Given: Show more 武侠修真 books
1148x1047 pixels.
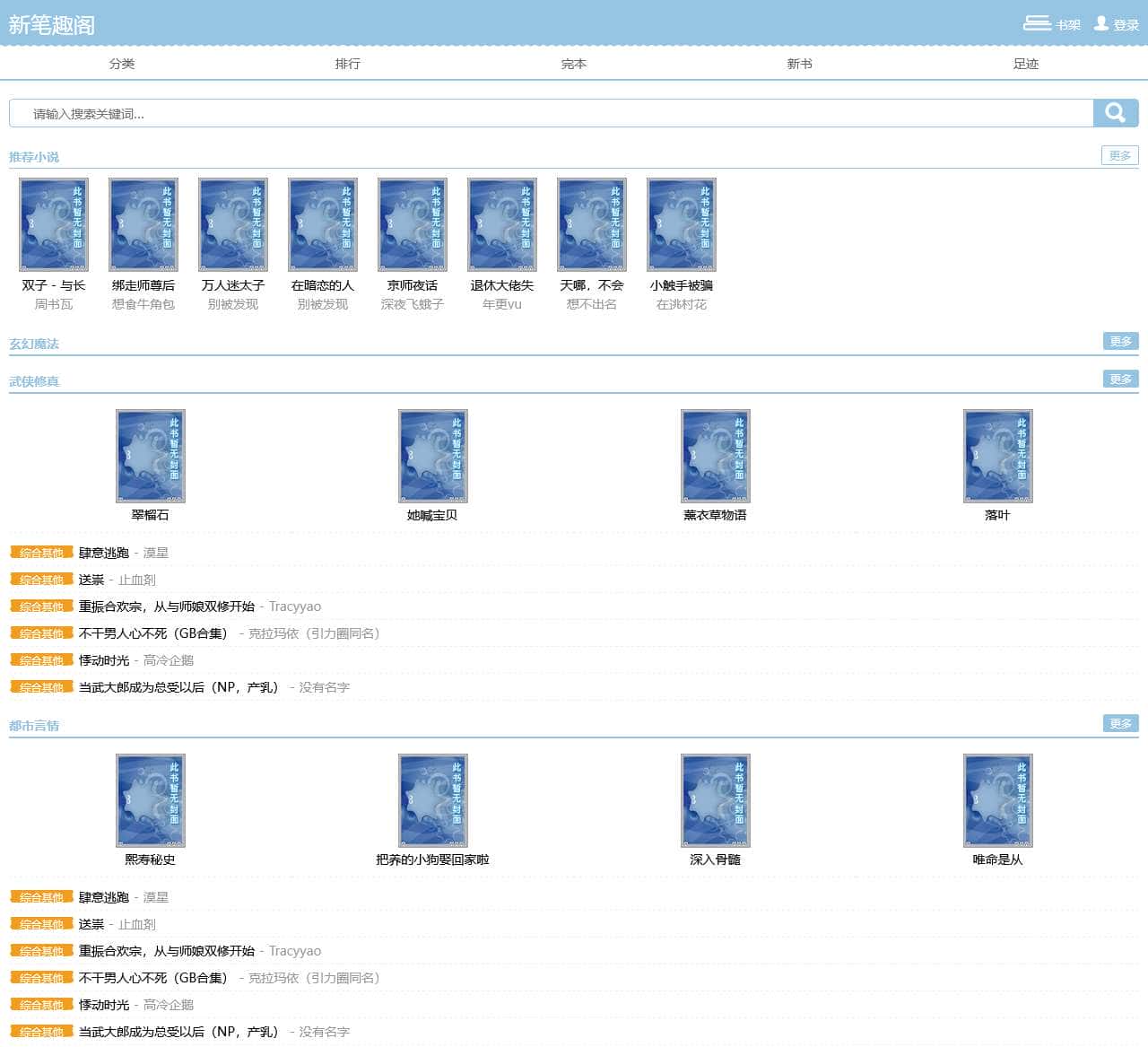Looking at the screenshot, I should tap(1120, 379).
